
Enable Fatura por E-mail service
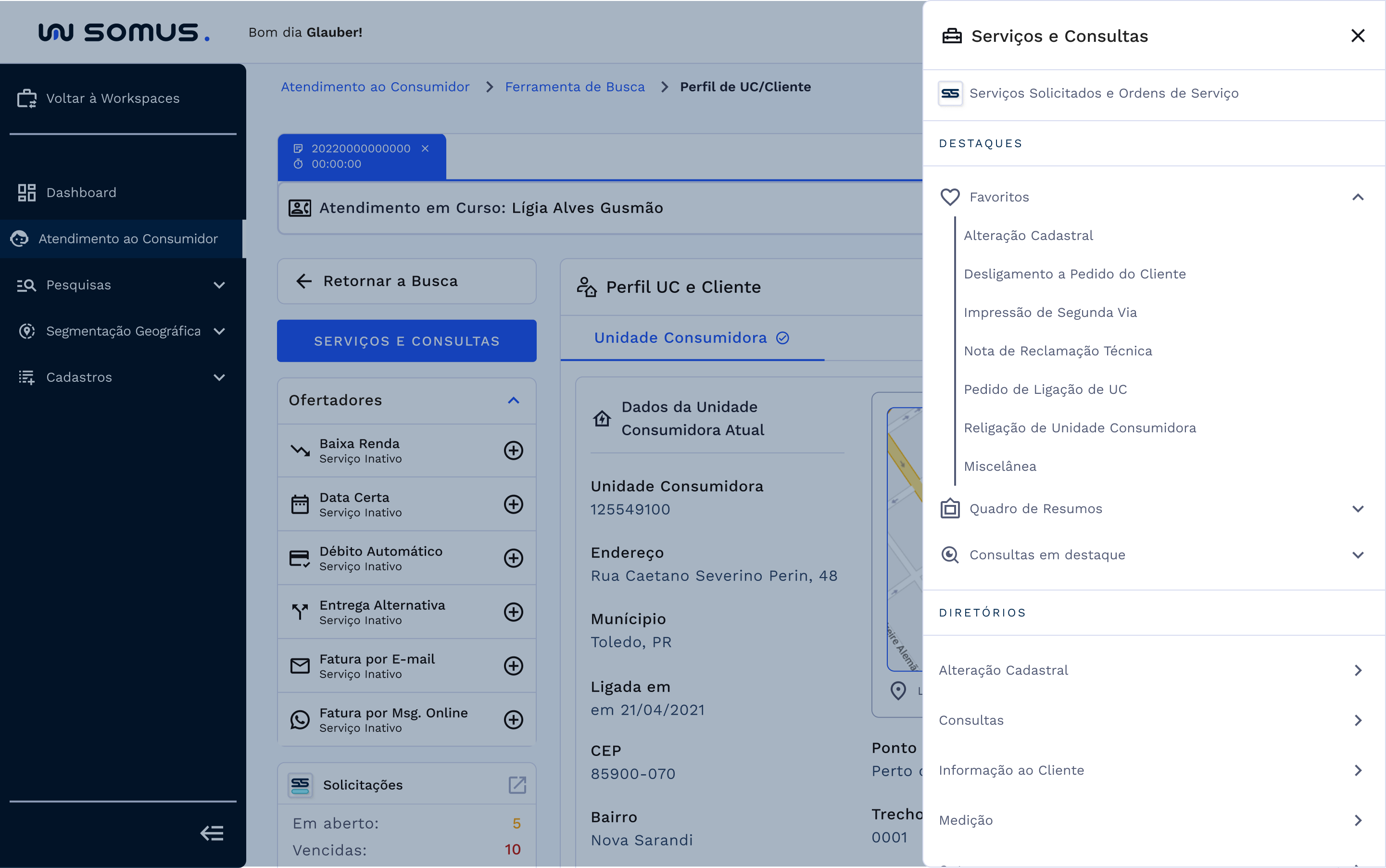[x=513, y=666]
